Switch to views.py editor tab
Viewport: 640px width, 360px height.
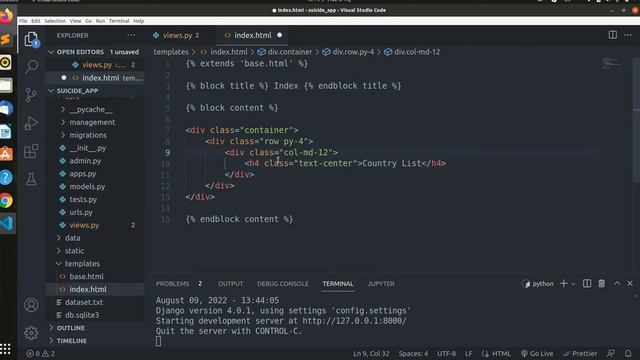[x=178, y=35]
